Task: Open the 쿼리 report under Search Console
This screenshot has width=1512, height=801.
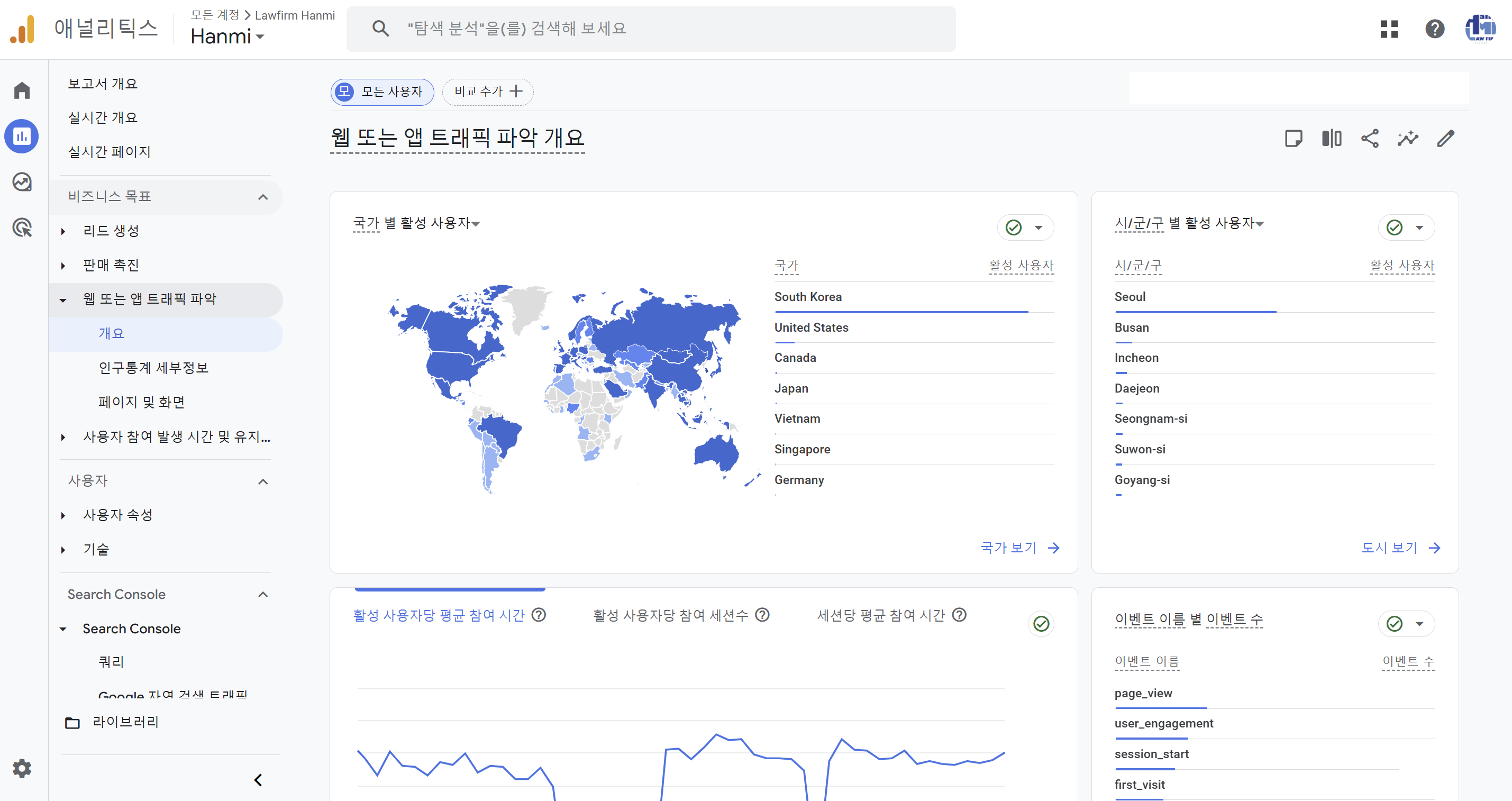Action: (111, 662)
